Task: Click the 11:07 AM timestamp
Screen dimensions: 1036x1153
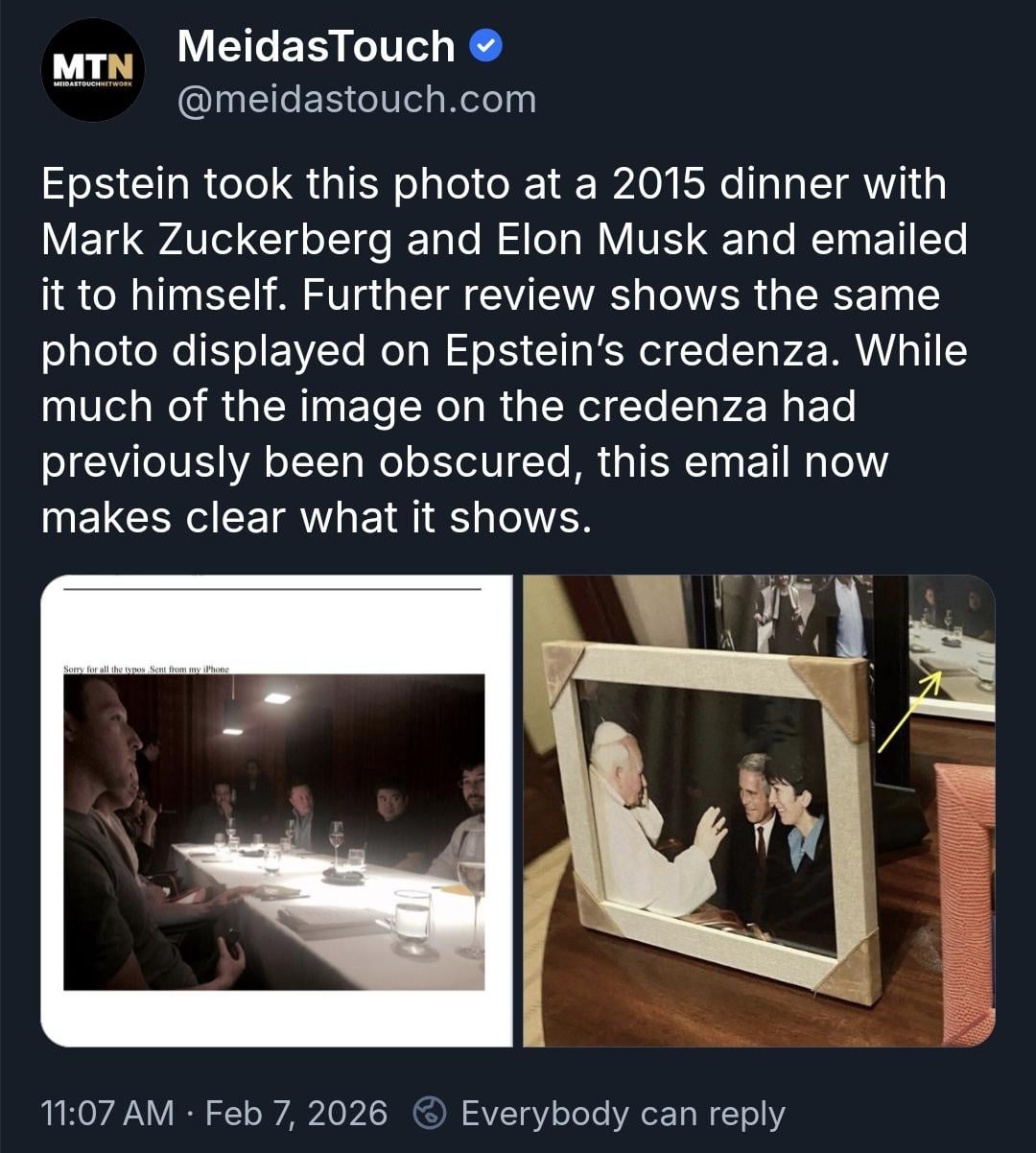Action: point(106,1113)
